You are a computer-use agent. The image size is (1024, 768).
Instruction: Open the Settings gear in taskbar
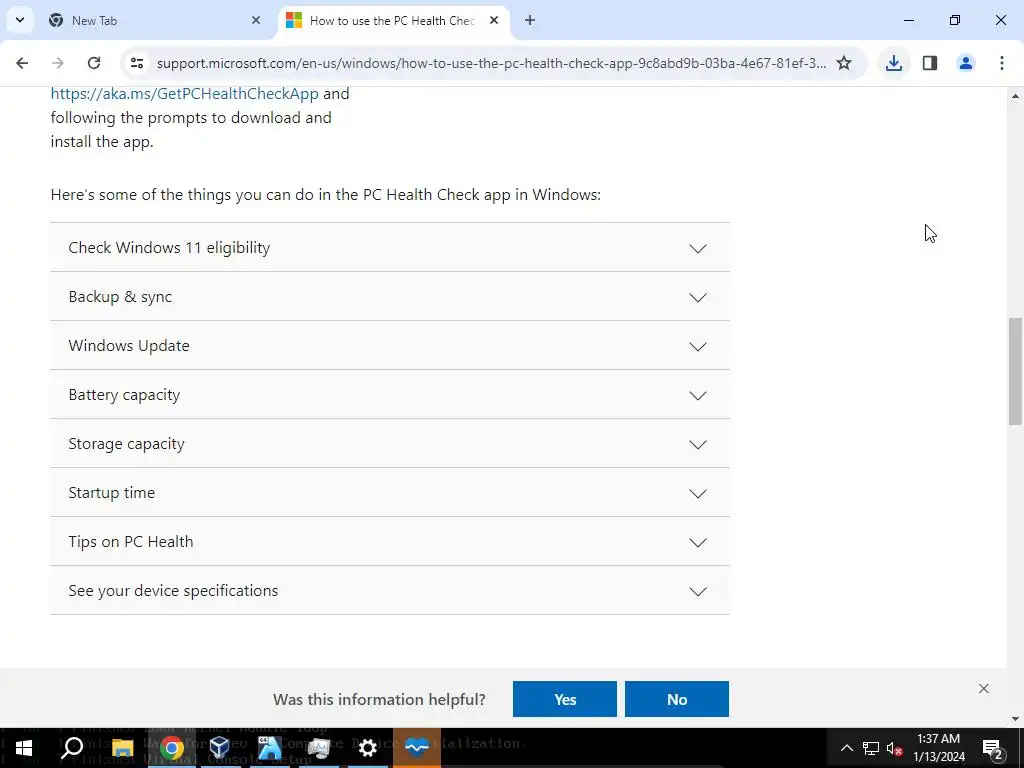point(368,747)
